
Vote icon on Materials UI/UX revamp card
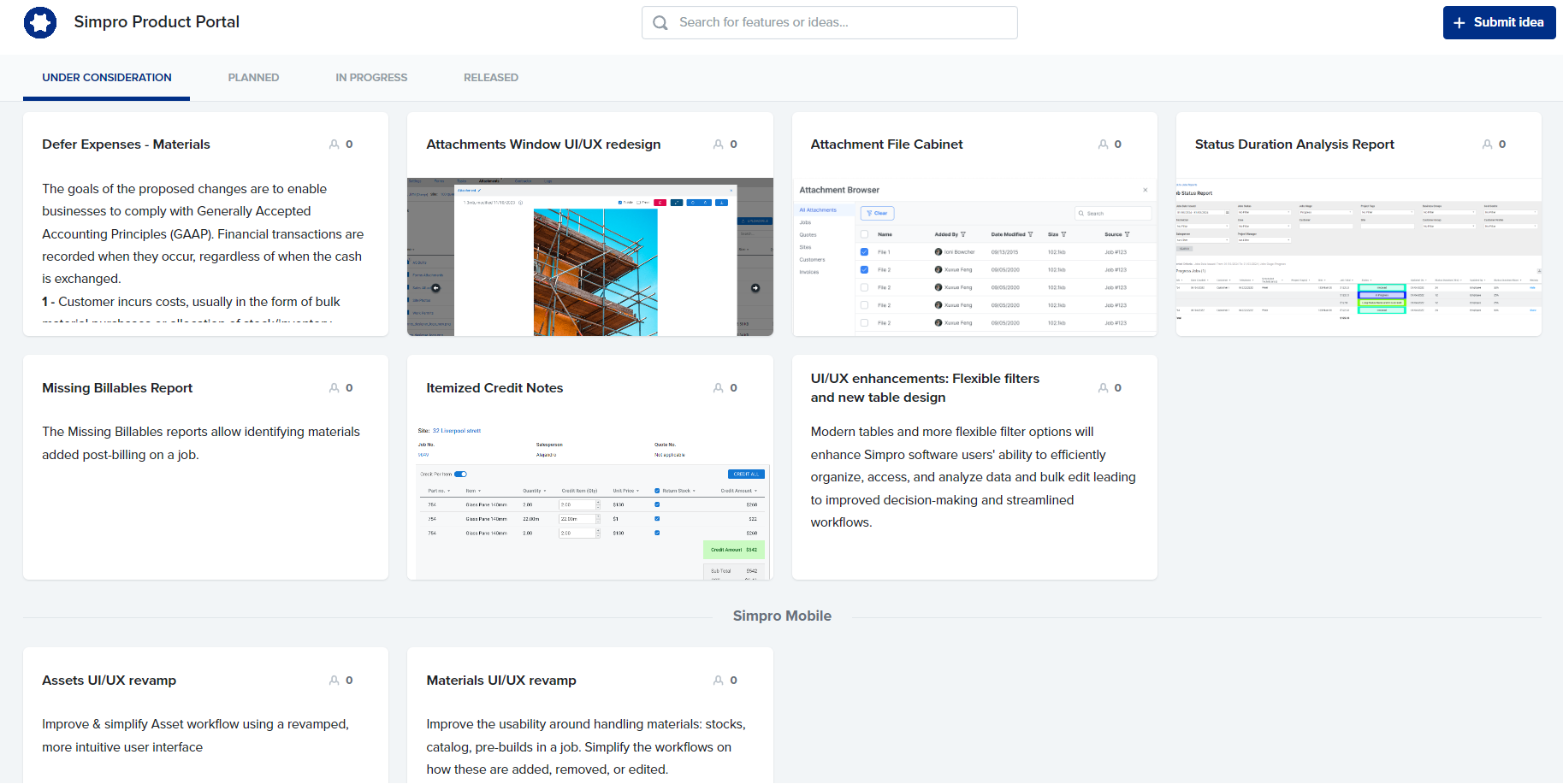click(719, 681)
